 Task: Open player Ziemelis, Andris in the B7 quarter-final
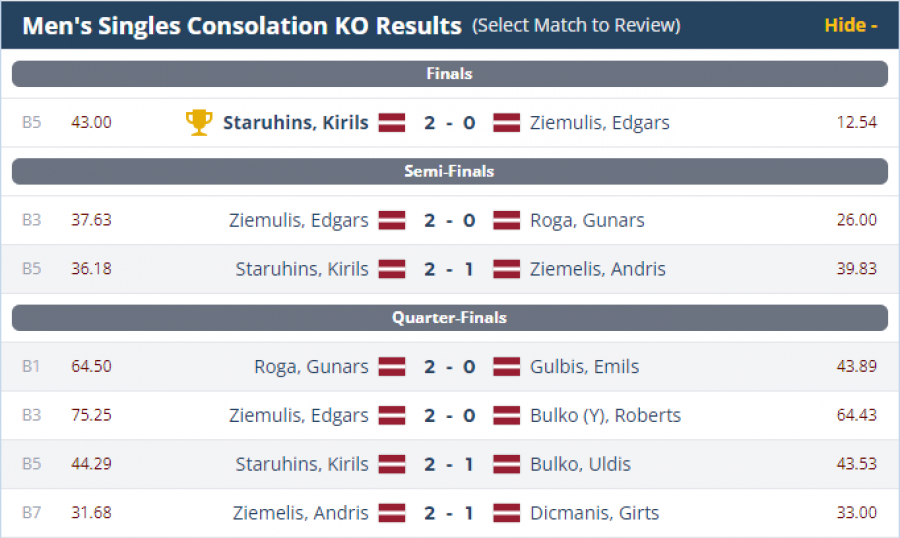tap(300, 513)
